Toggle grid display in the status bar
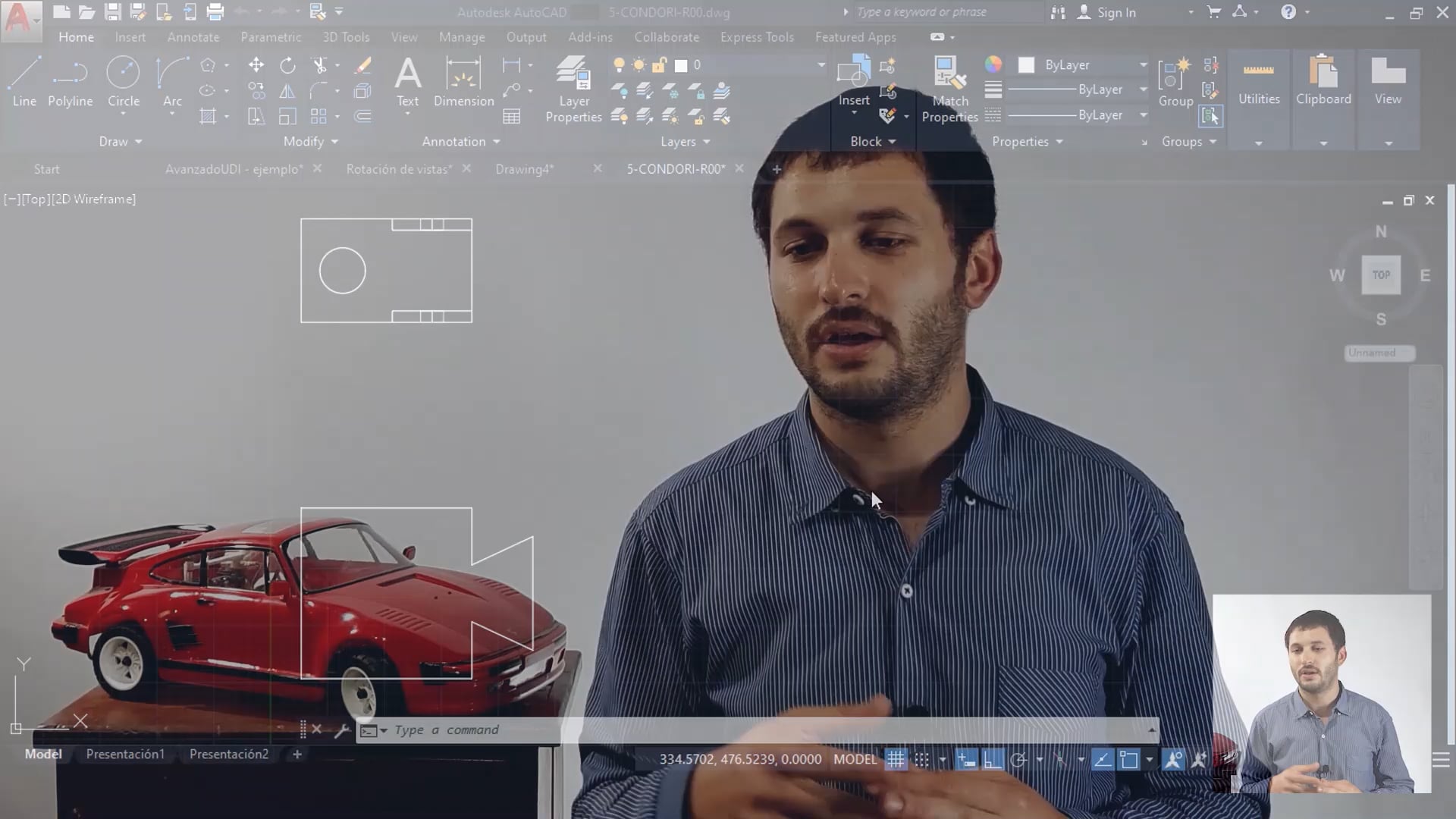This screenshot has height=819, width=1456. [x=896, y=759]
